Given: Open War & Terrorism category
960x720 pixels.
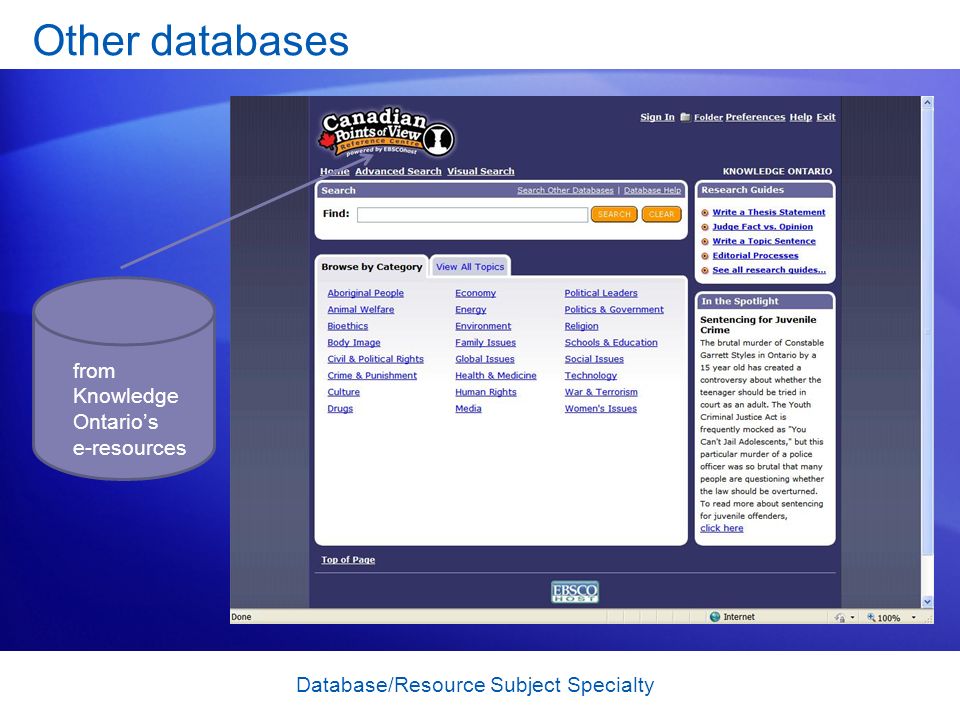Looking at the screenshot, I should (601, 392).
